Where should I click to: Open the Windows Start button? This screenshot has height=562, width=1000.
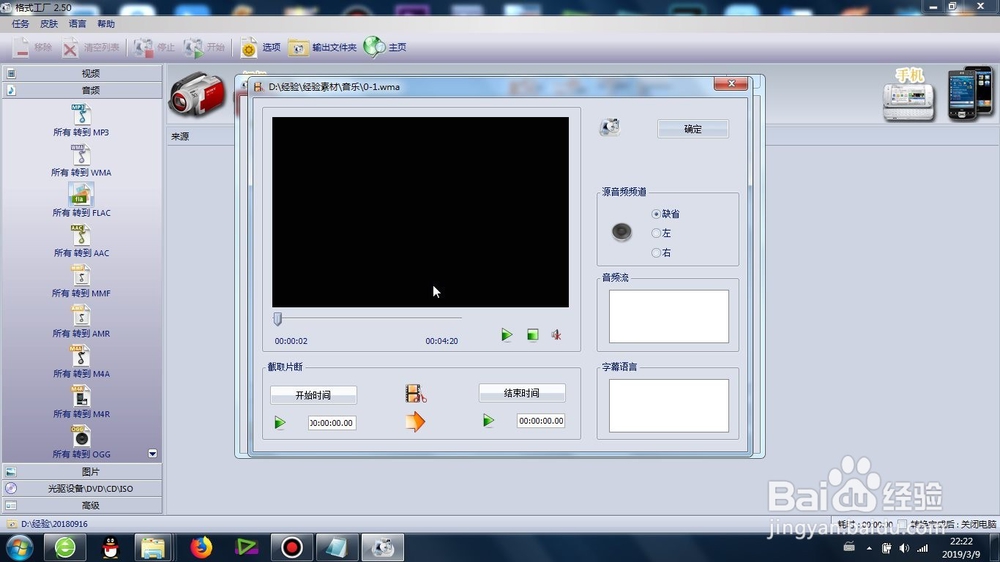(x=20, y=547)
